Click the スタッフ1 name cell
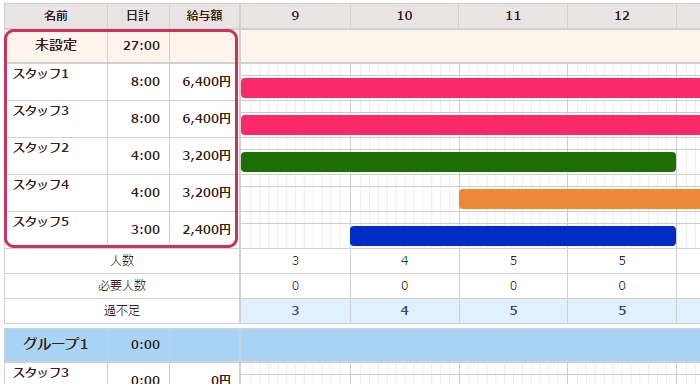The height and width of the screenshot is (384, 700). click(x=56, y=82)
